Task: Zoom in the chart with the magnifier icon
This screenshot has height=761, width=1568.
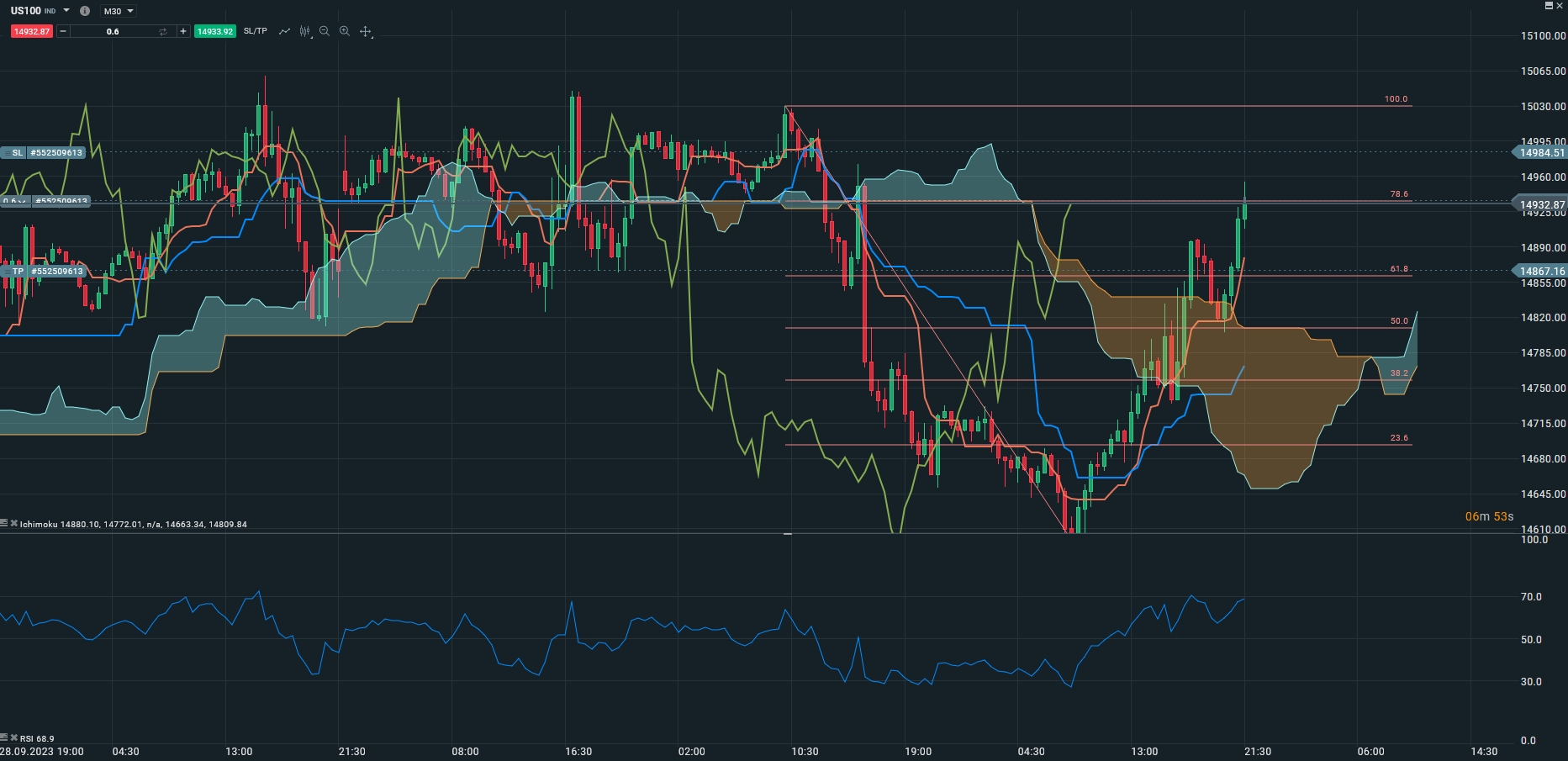Action: [345, 31]
